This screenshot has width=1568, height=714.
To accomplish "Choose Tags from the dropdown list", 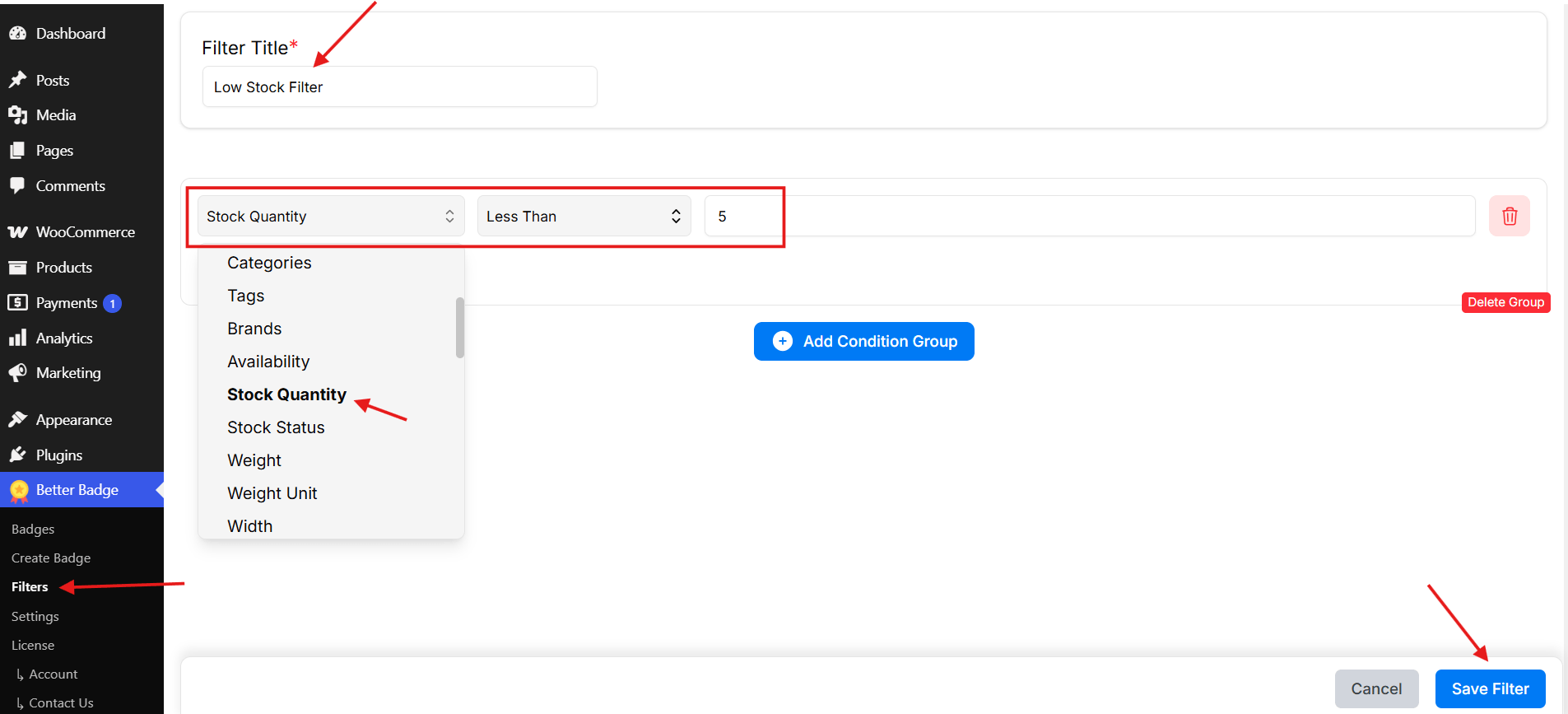I will point(245,296).
